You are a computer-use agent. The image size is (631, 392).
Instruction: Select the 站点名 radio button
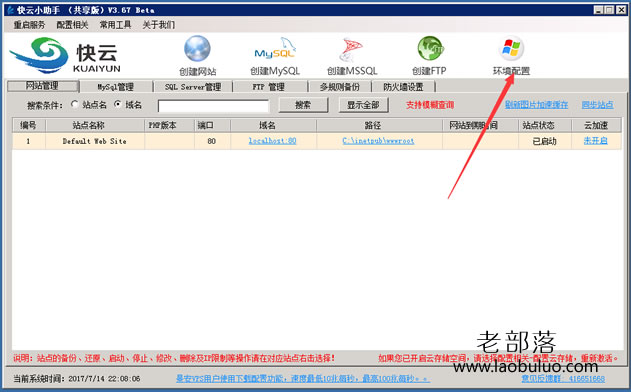click(74, 104)
